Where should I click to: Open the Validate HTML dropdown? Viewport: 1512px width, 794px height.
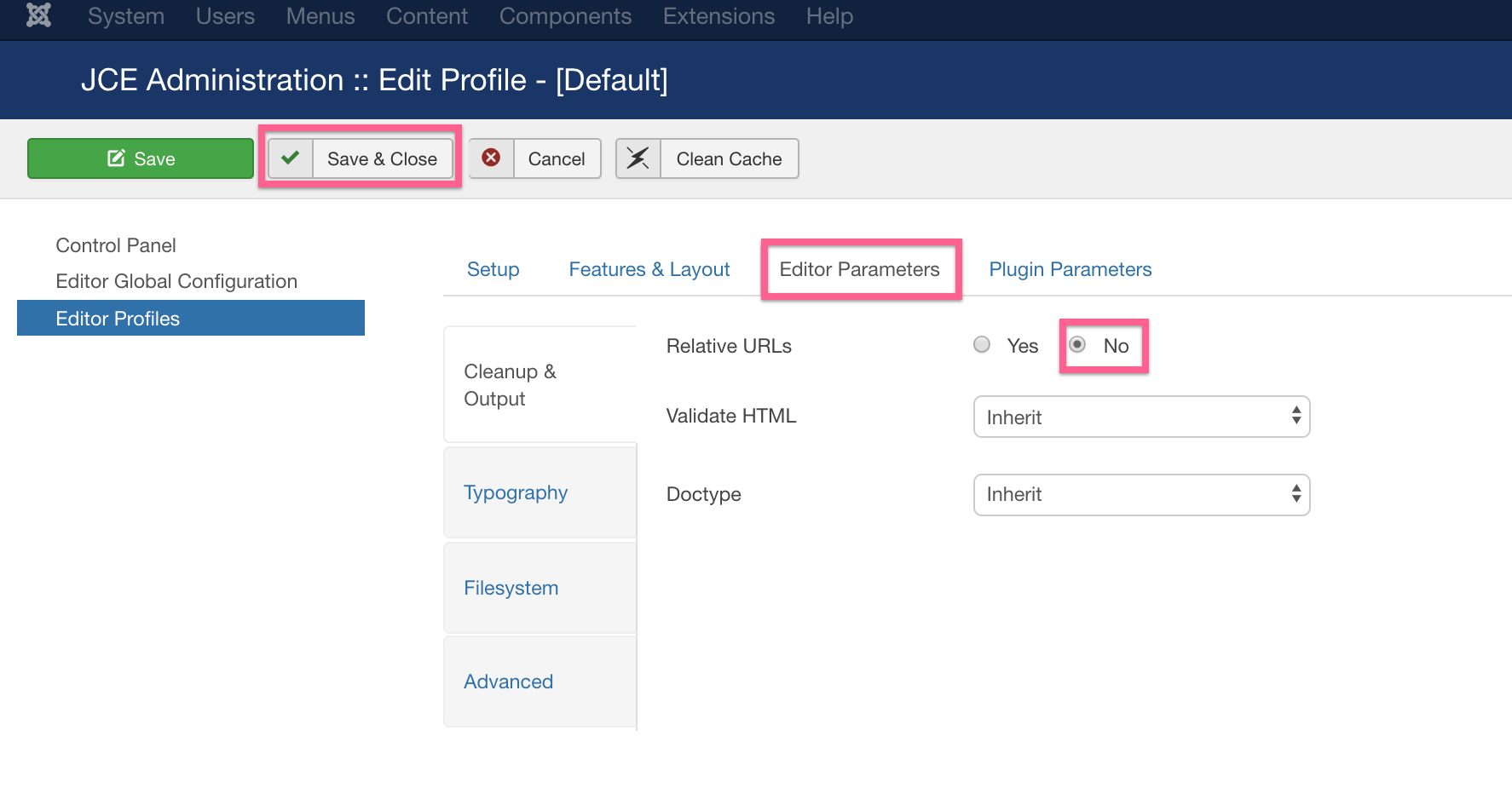tap(1141, 417)
